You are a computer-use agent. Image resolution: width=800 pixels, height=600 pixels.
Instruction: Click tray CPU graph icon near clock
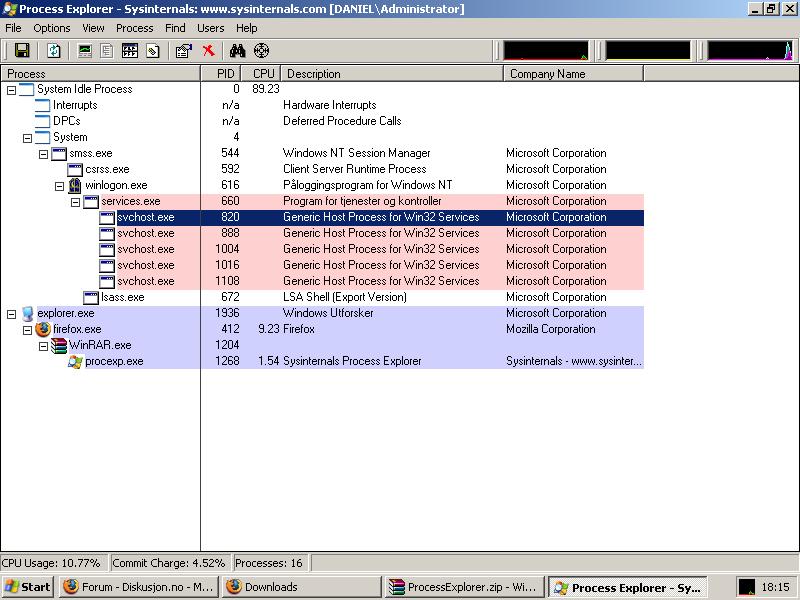[x=746, y=587]
